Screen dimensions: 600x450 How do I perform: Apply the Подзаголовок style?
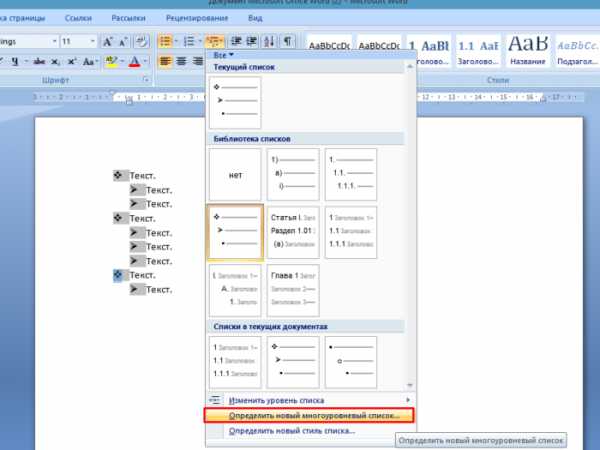coord(577,51)
